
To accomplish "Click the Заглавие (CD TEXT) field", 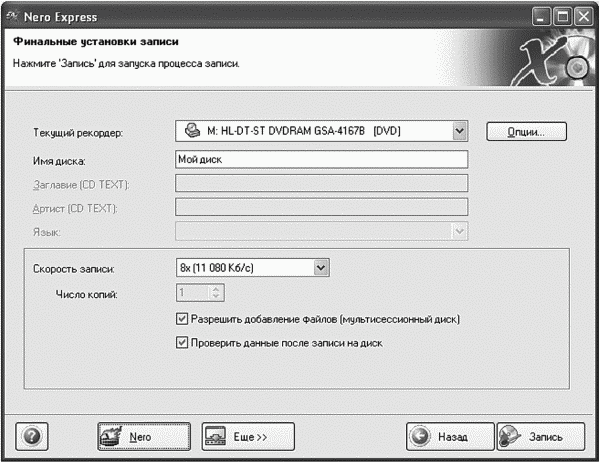I will click(x=321, y=183).
